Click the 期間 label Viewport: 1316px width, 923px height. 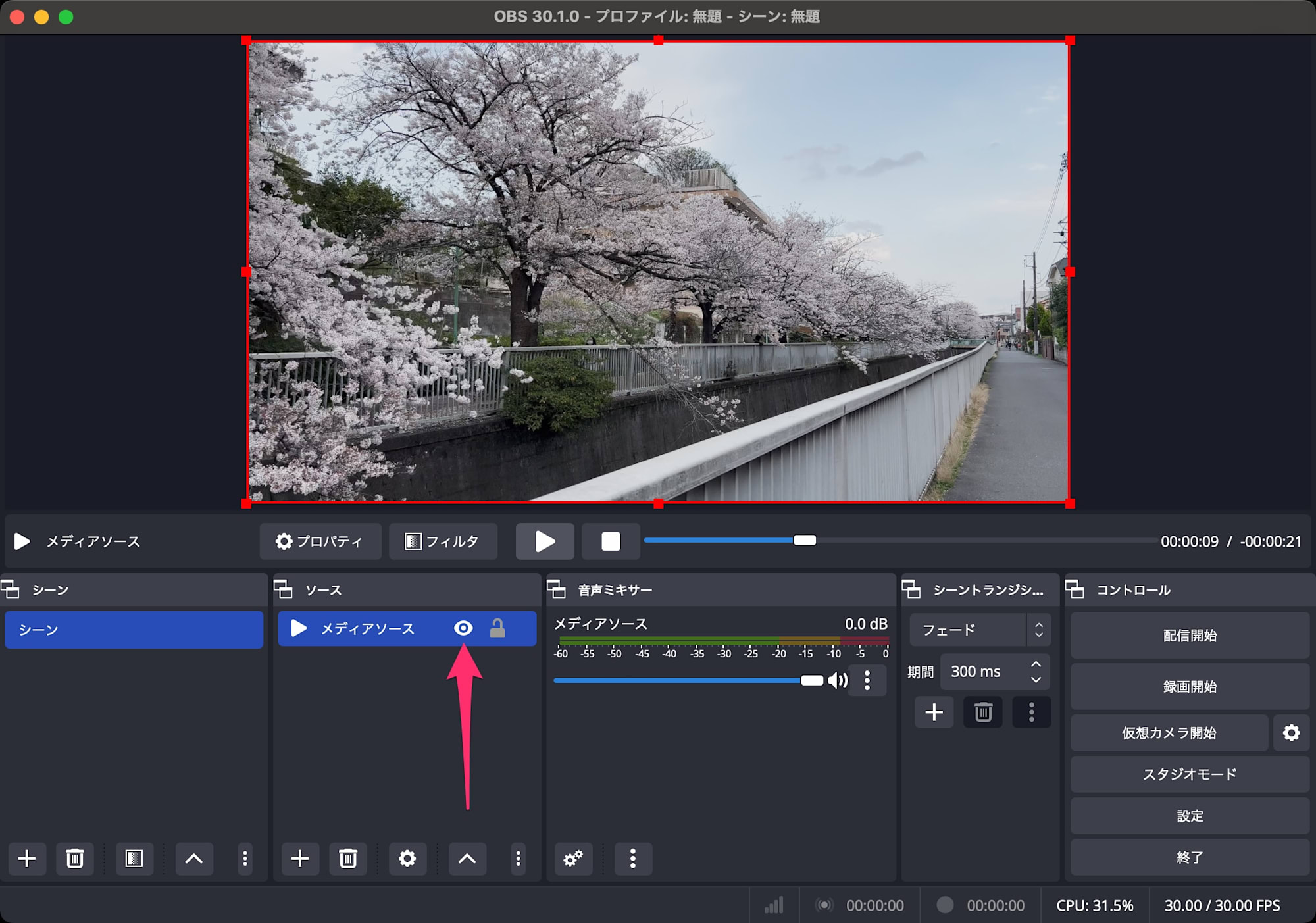(x=921, y=672)
